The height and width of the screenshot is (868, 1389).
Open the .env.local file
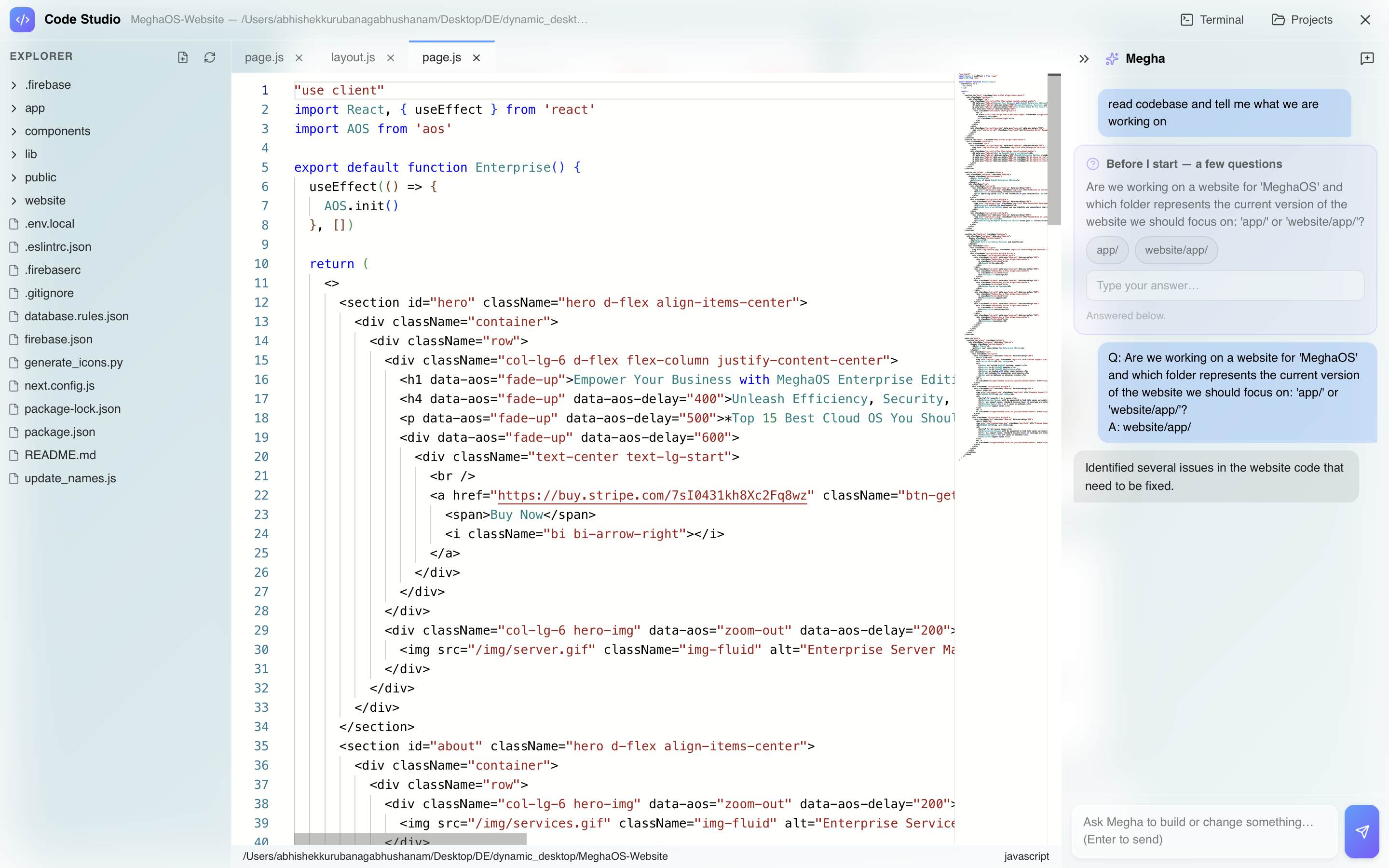[115, 224]
